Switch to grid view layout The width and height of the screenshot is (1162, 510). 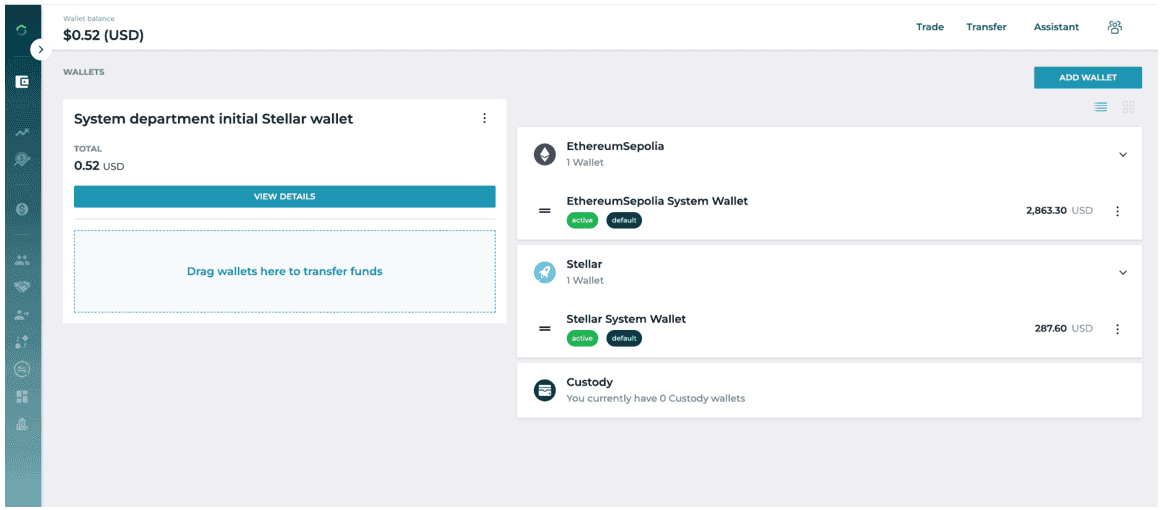click(x=1129, y=107)
